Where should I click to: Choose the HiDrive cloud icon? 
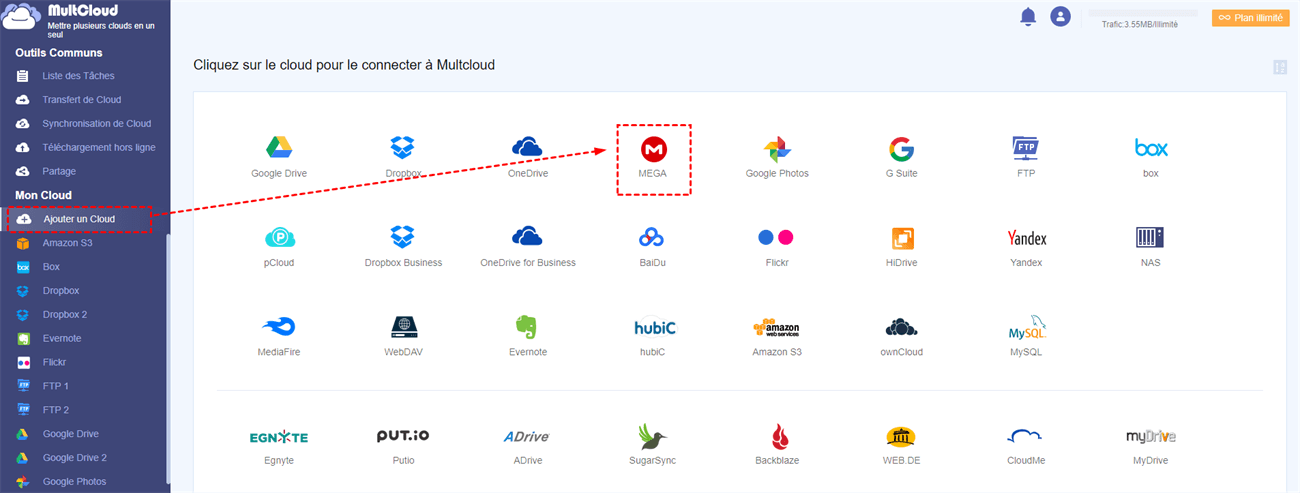click(x=902, y=238)
